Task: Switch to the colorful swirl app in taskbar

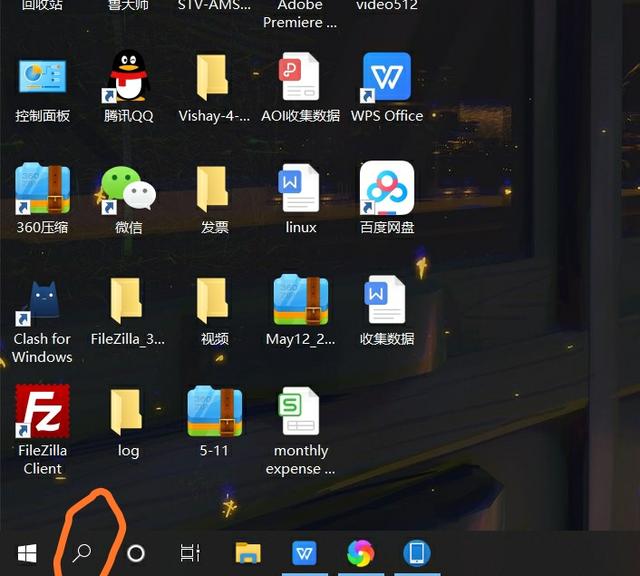Action: click(x=360, y=553)
